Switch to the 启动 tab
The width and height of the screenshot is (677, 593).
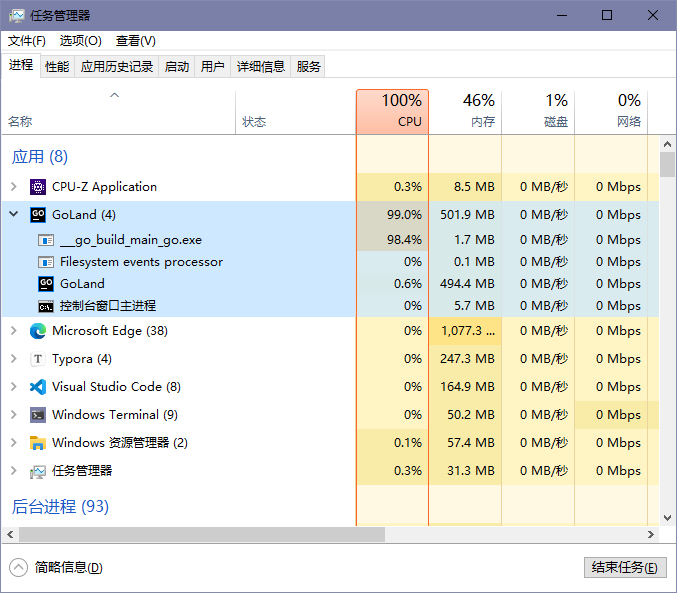(x=177, y=67)
